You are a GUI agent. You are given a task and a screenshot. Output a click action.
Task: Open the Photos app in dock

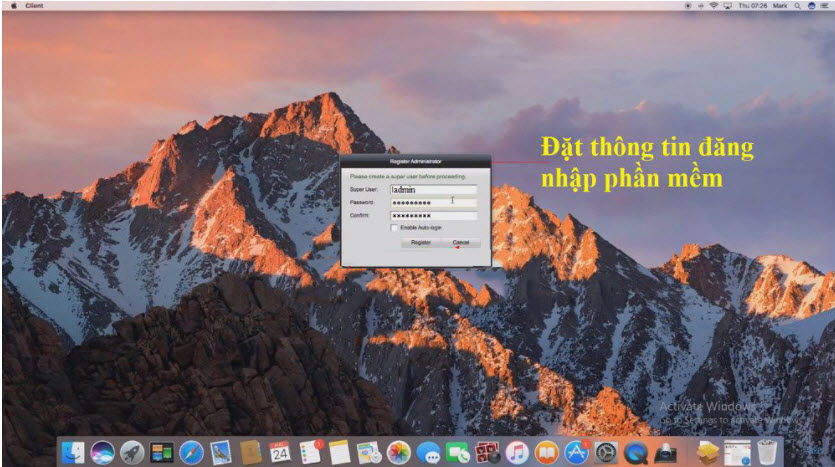(399, 453)
